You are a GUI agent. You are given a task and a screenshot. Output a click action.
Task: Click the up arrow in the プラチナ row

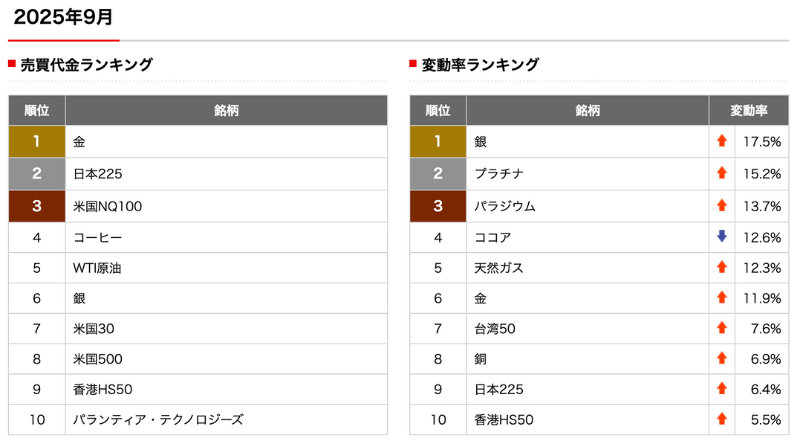coord(722,173)
